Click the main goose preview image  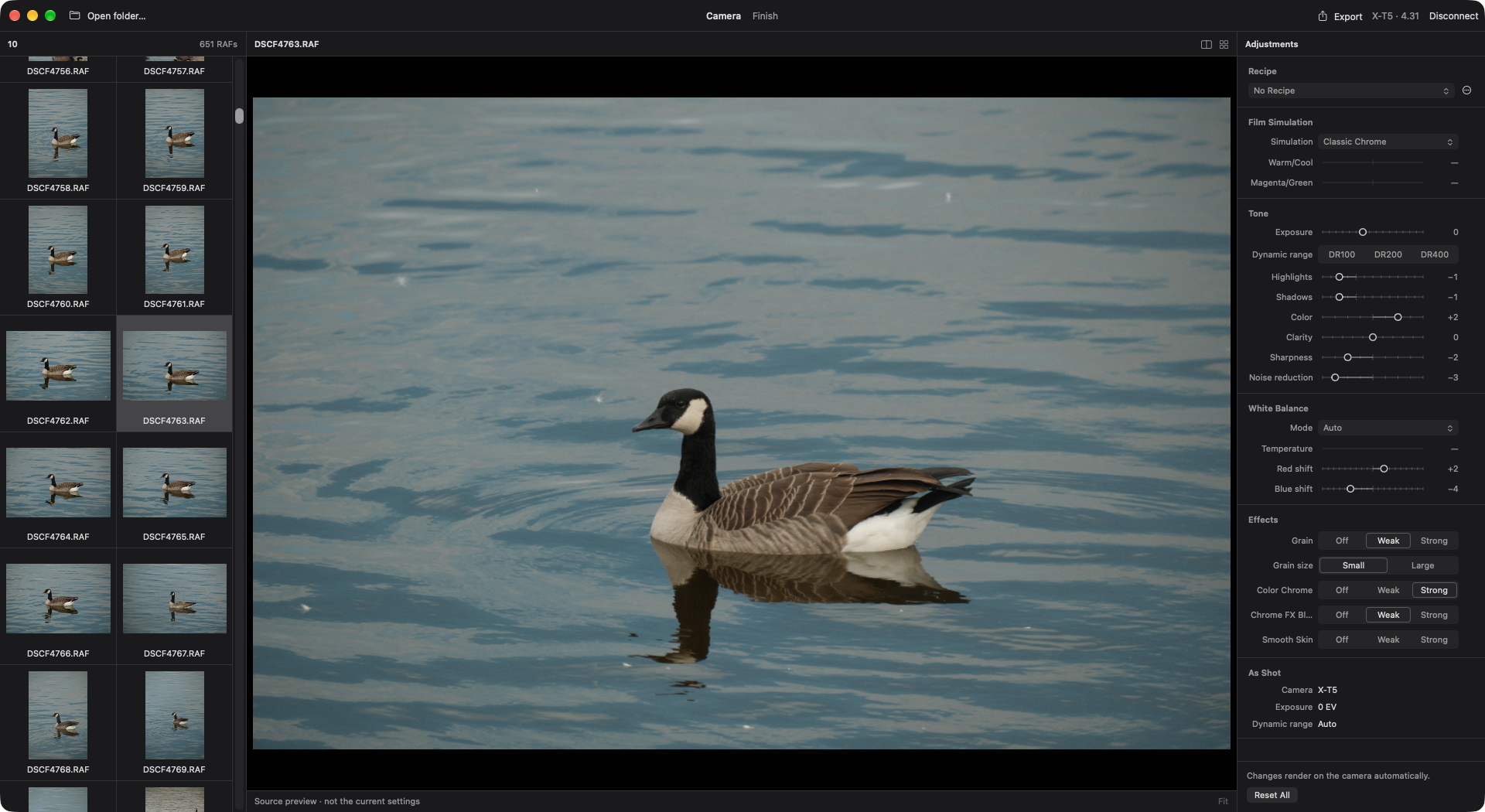click(741, 423)
